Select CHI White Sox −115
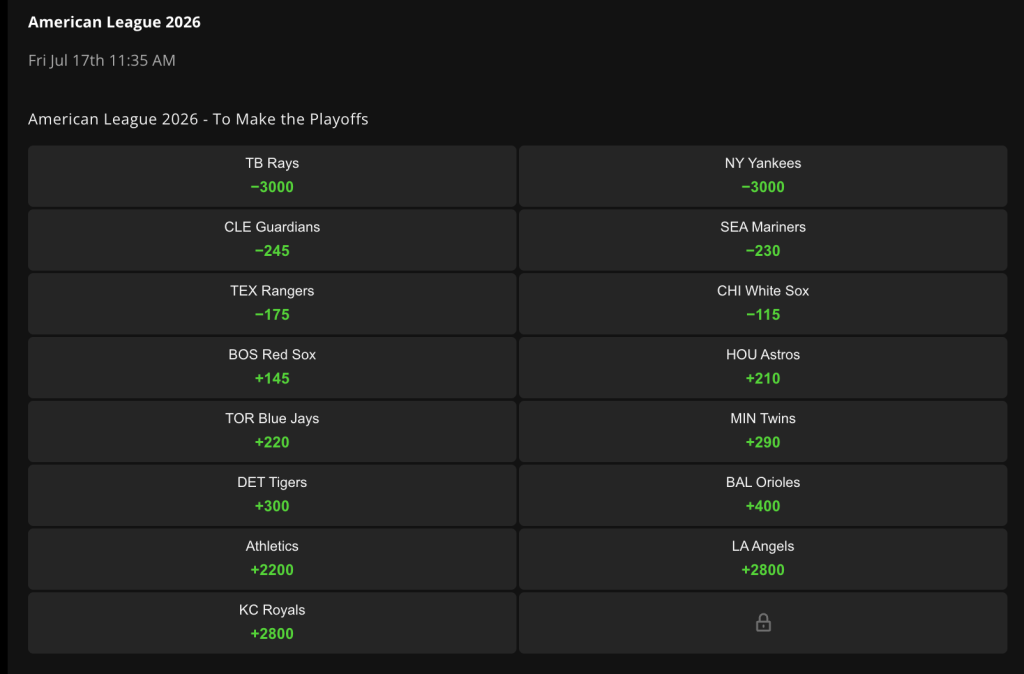This screenshot has height=674, width=1024. click(x=763, y=304)
